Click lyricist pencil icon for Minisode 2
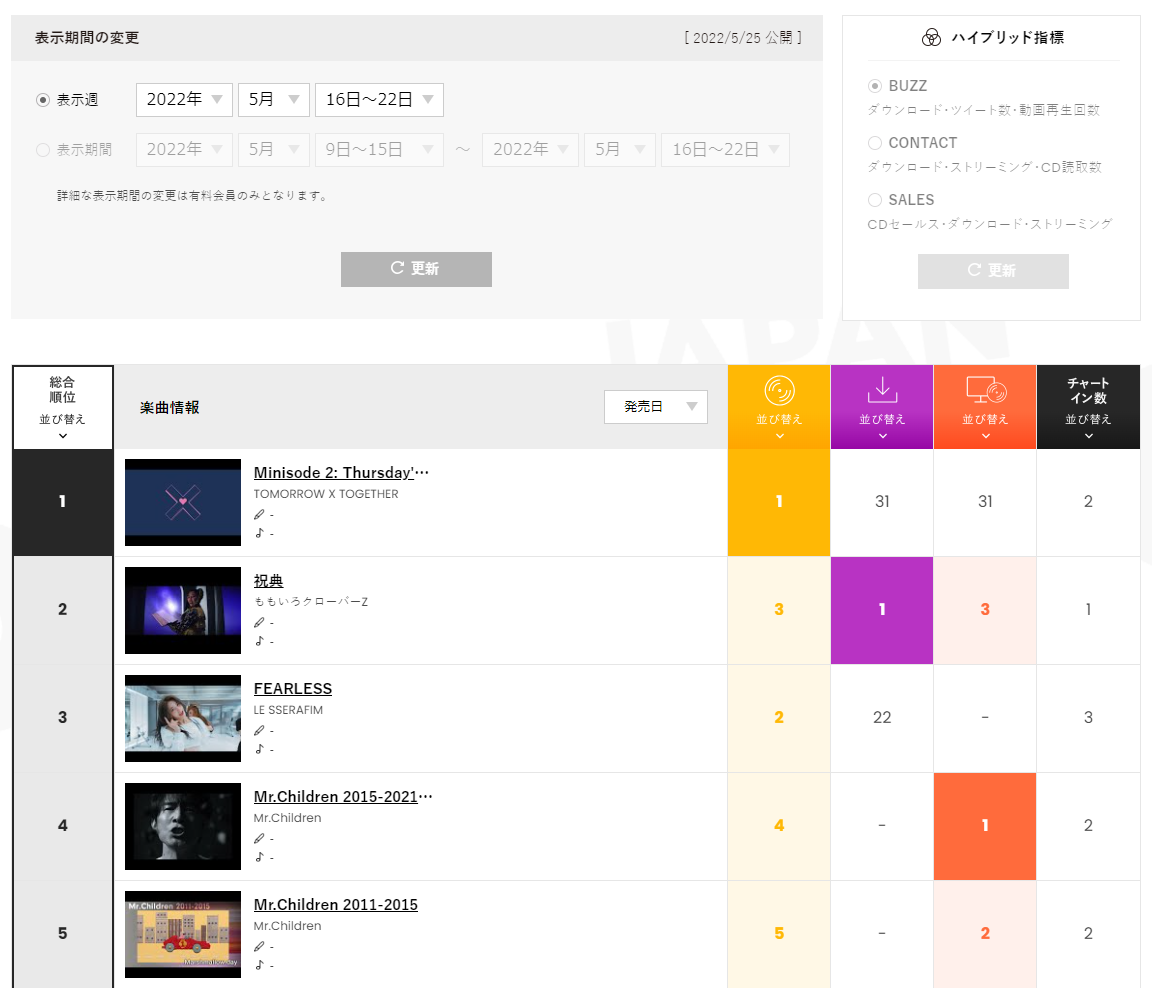The image size is (1152, 988). [x=259, y=514]
